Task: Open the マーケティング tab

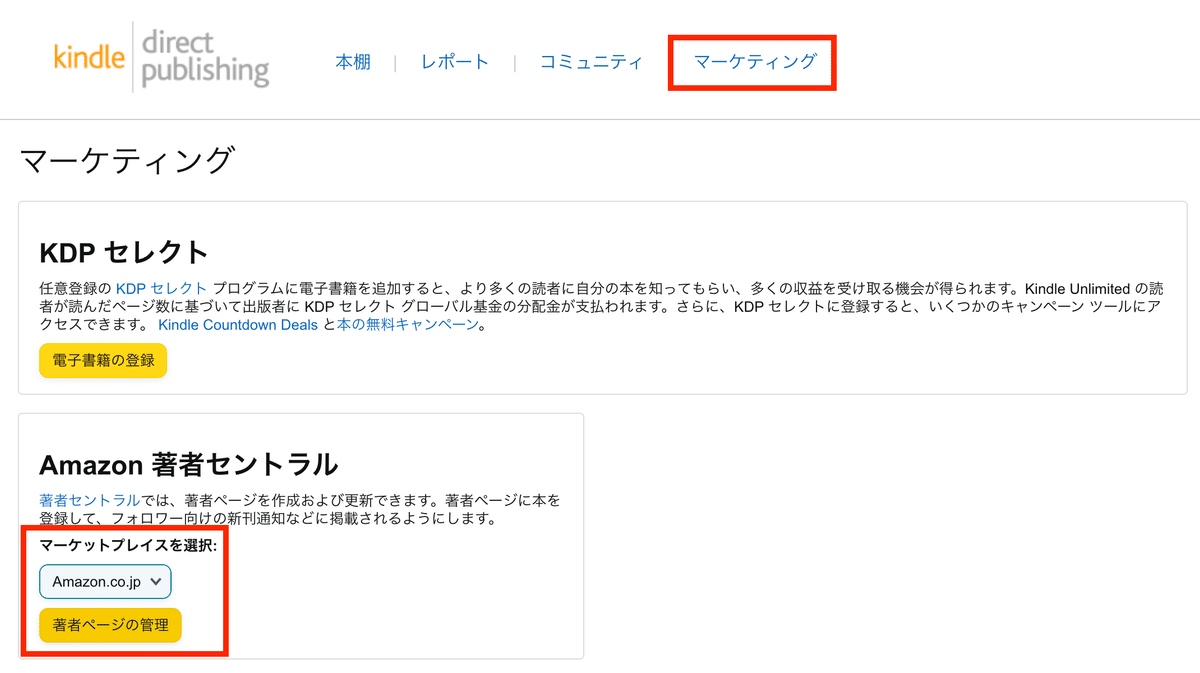Action: (755, 62)
